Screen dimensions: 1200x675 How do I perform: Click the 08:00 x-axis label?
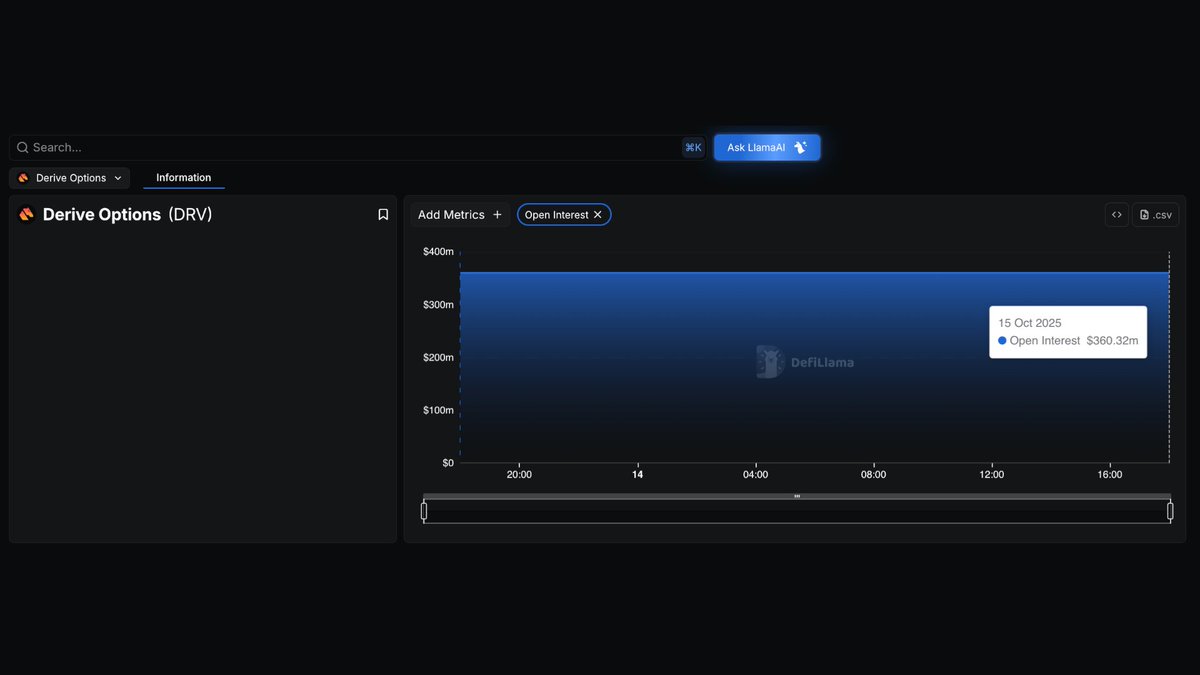click(873, 475)
